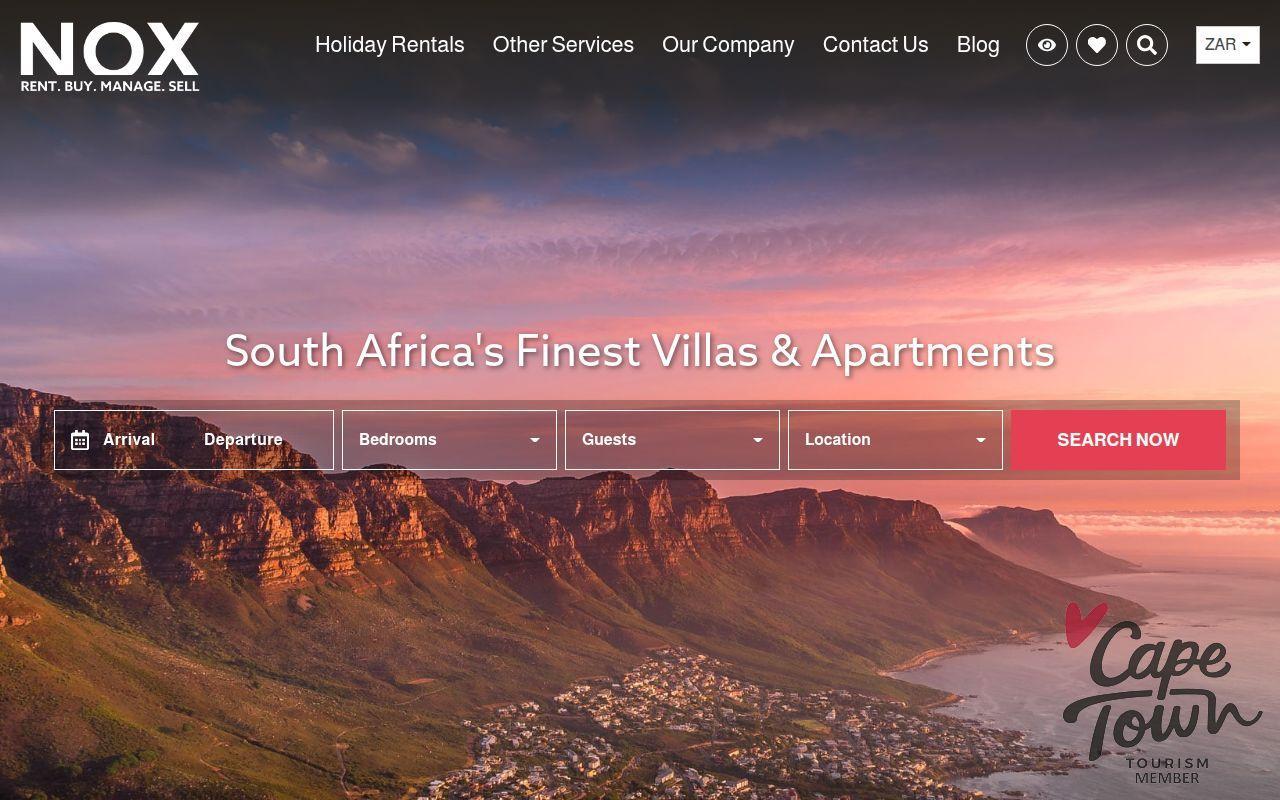Go to the Our Company menu item
Image resolution: width=1280 pixels, height=800 pixels.
pos(728,45)
